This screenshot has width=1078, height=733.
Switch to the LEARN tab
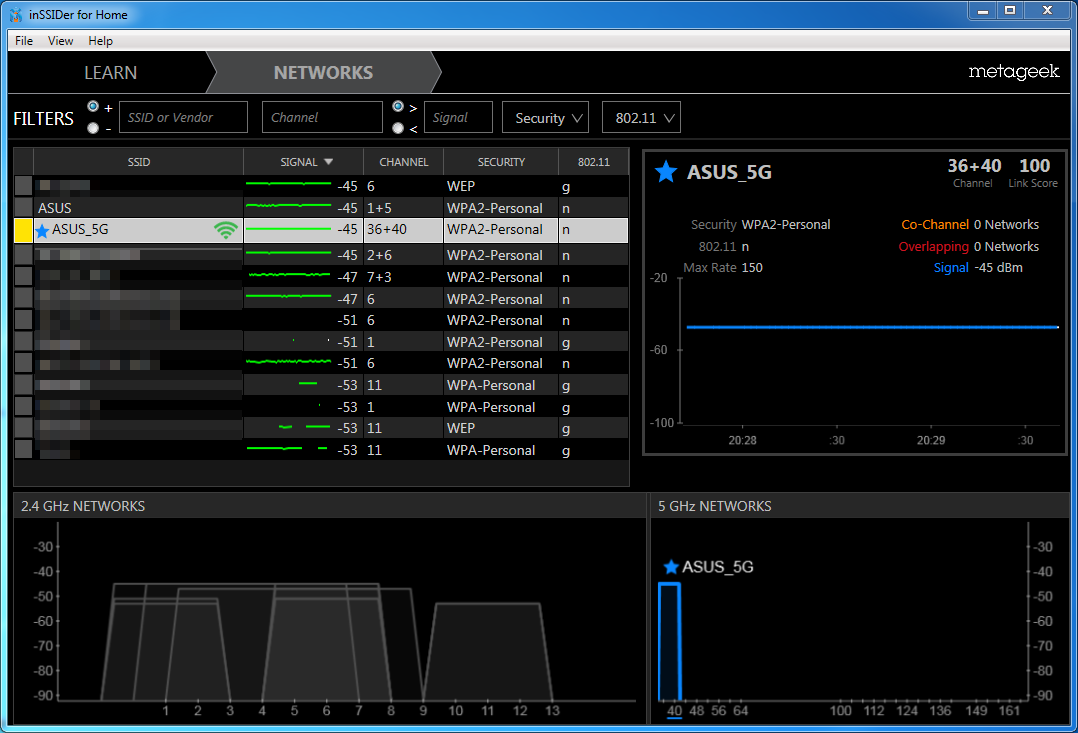110,72
